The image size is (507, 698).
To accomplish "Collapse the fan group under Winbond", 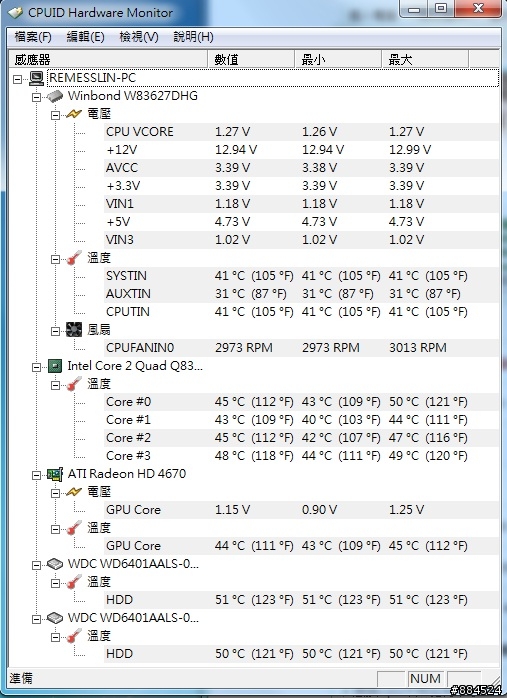I will pyautogui.click(x=55, y=331).
